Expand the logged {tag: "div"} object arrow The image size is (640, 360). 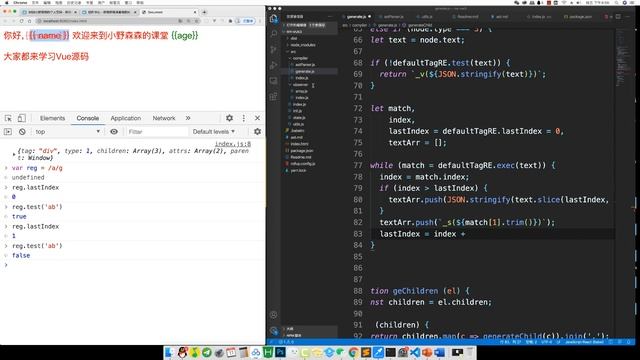[14, 154]
